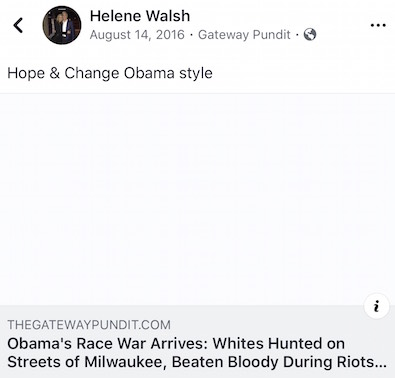Tap the globe public audience icon
This screenshot has width=395, height=378.
click(x=310, y=34)
